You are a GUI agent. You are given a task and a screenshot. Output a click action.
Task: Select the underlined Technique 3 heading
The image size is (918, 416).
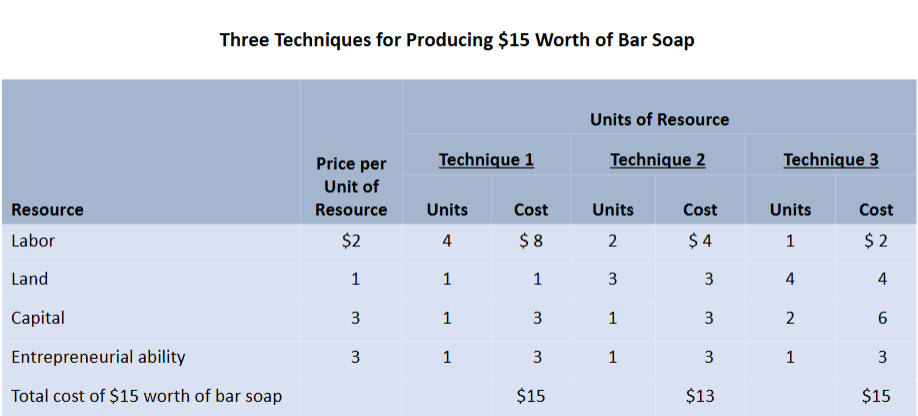(830, 160)
